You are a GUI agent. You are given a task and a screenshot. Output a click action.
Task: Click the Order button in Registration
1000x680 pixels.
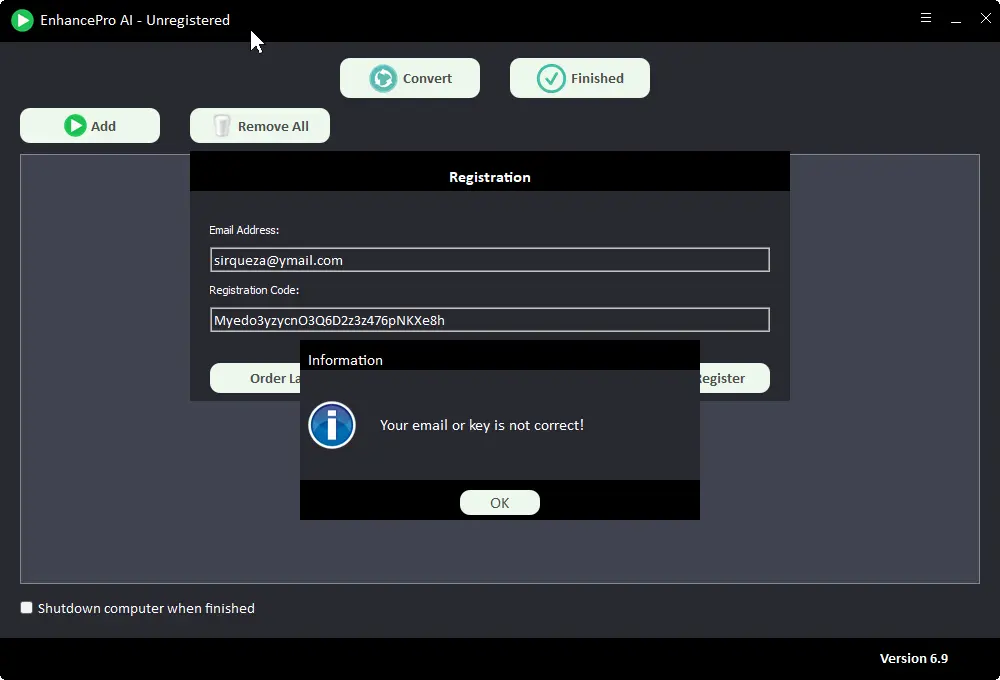pyautogui.click(x=255, y=378)
